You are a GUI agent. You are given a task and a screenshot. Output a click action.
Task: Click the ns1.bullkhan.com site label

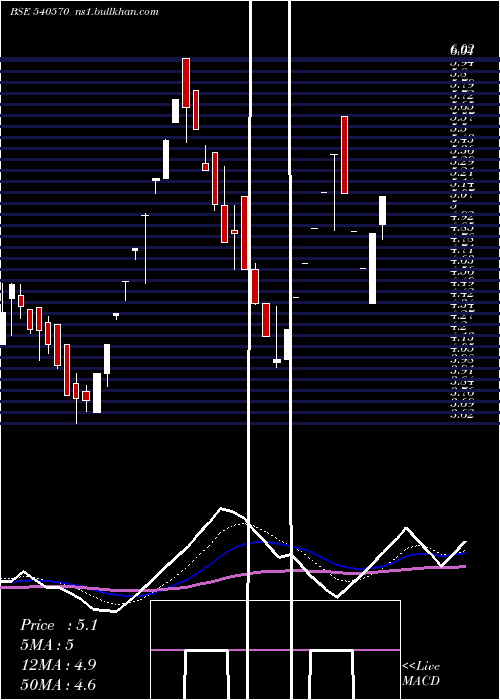(x=116, y=12)
